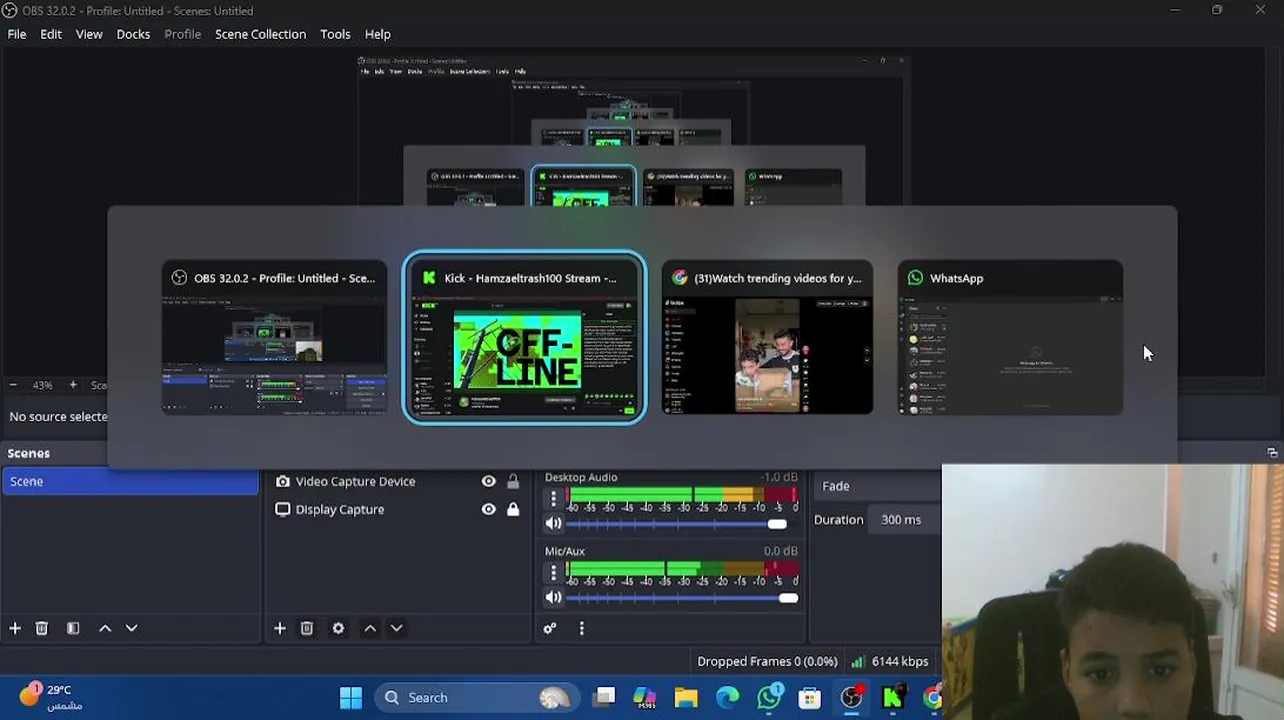Zoom out the preview with minus

13,385
